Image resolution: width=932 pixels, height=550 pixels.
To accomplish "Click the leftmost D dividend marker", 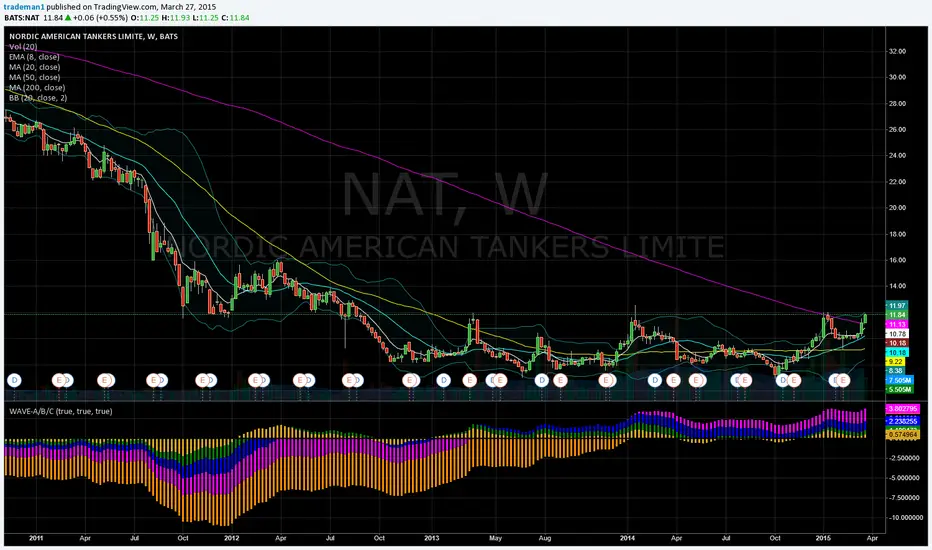I will [14, 380].
